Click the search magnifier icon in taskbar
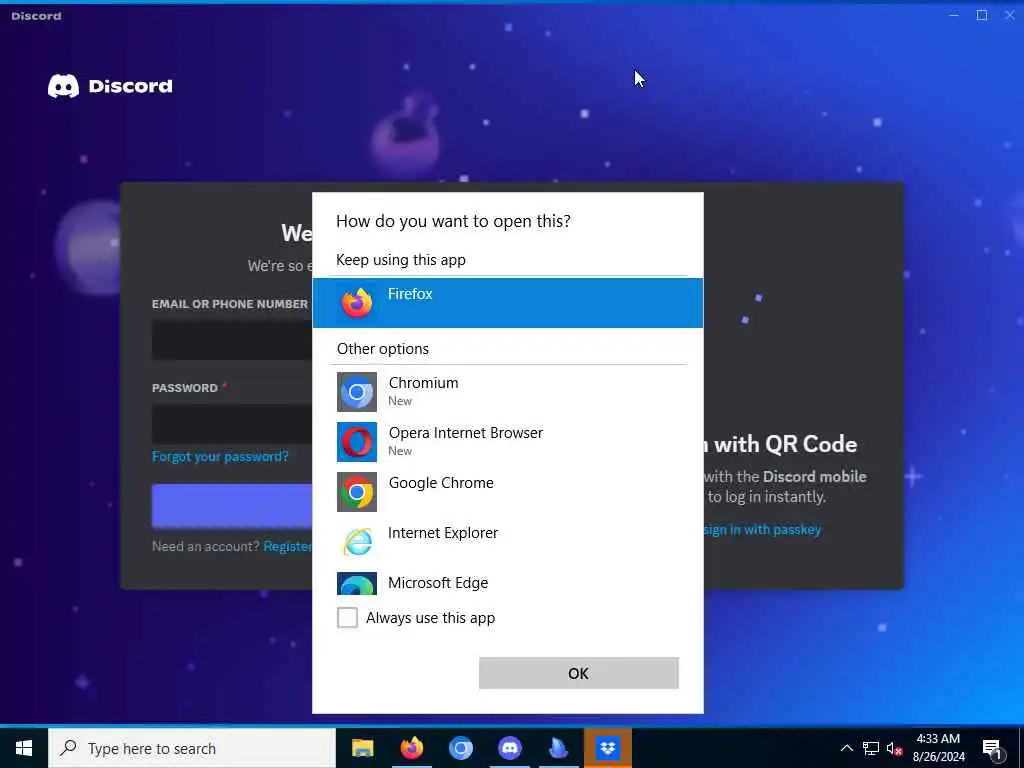1024x768 pixels. pos(68,748)
